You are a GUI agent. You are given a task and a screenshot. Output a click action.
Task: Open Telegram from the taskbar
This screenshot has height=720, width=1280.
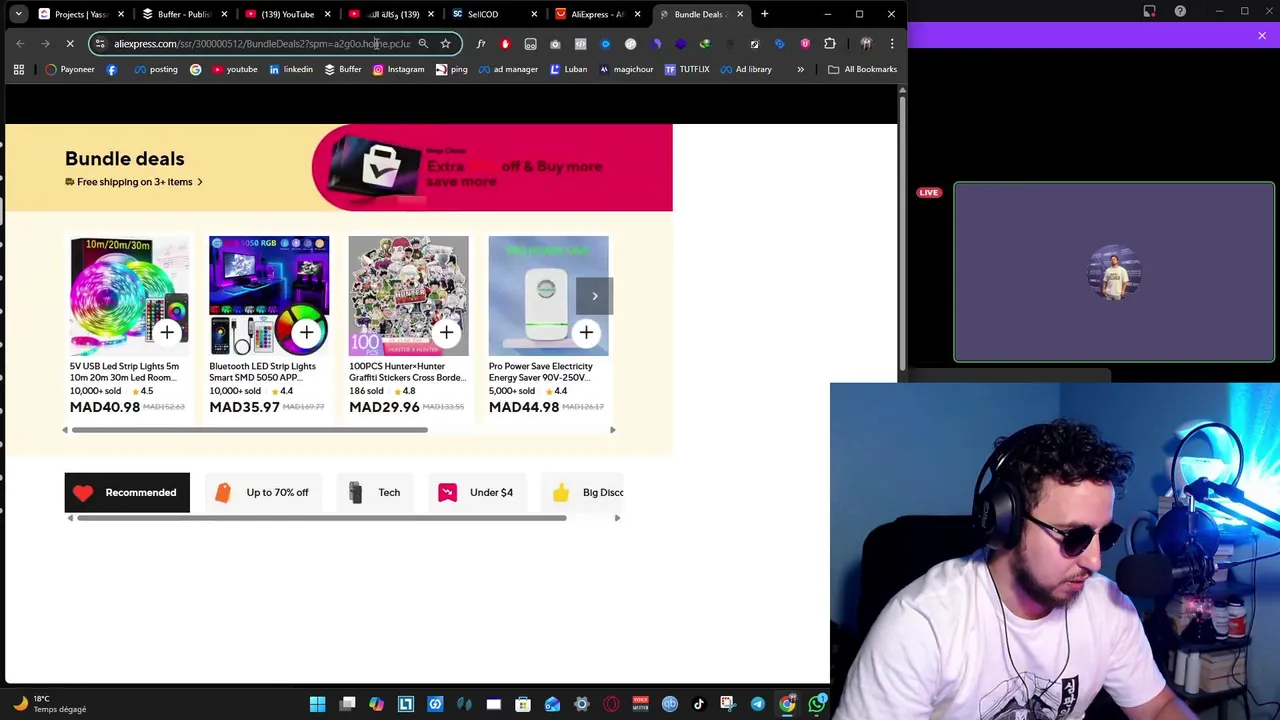[x=758, y=705]
